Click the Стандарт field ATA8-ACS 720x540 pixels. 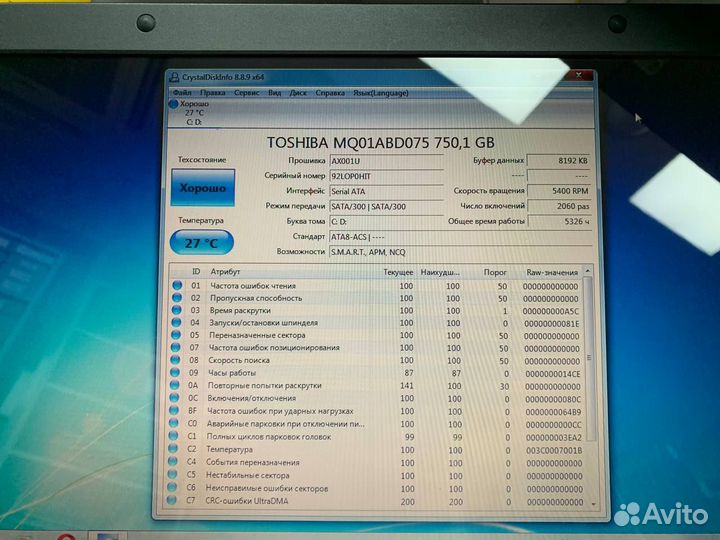[x=461, y=237]
